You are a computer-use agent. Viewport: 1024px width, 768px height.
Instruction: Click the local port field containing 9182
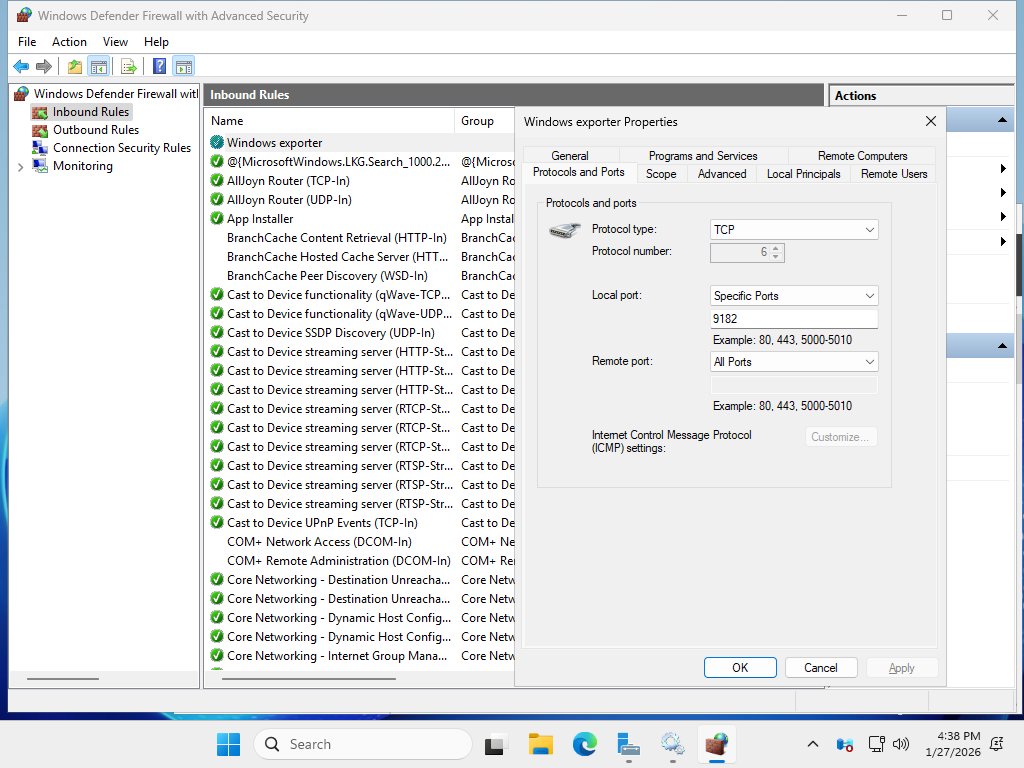tap(794, 319)
